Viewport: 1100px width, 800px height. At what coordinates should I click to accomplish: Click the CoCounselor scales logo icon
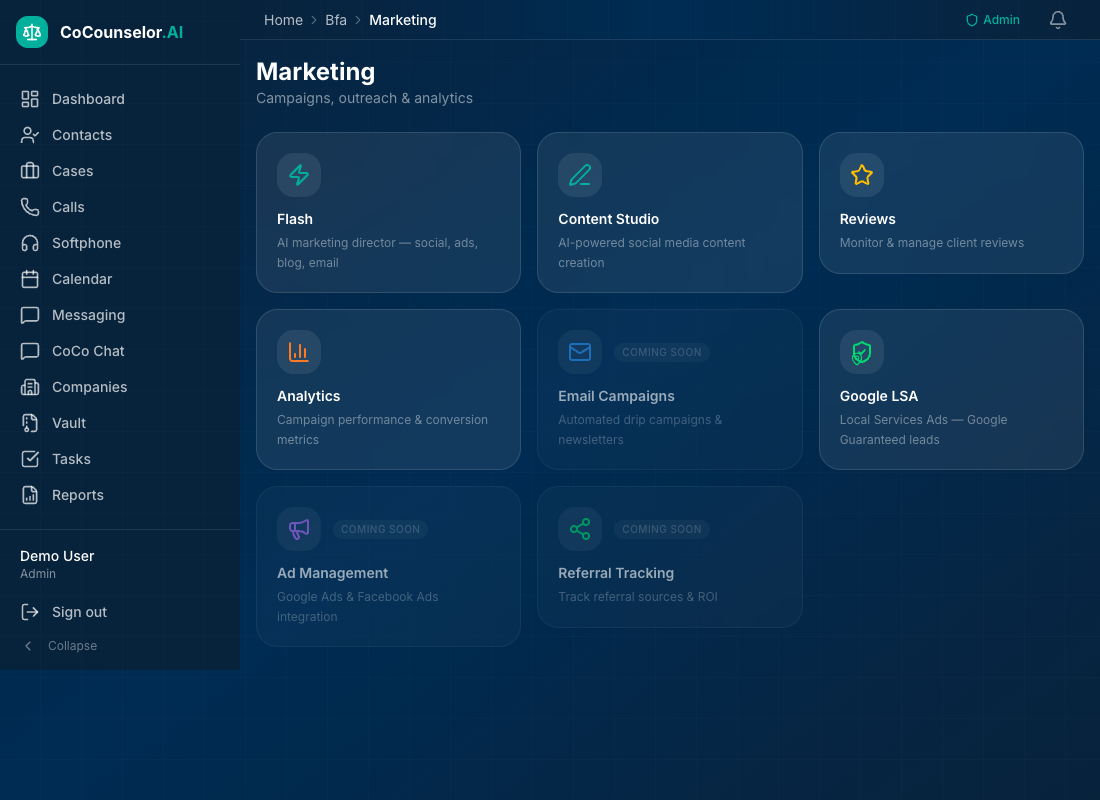32,32
